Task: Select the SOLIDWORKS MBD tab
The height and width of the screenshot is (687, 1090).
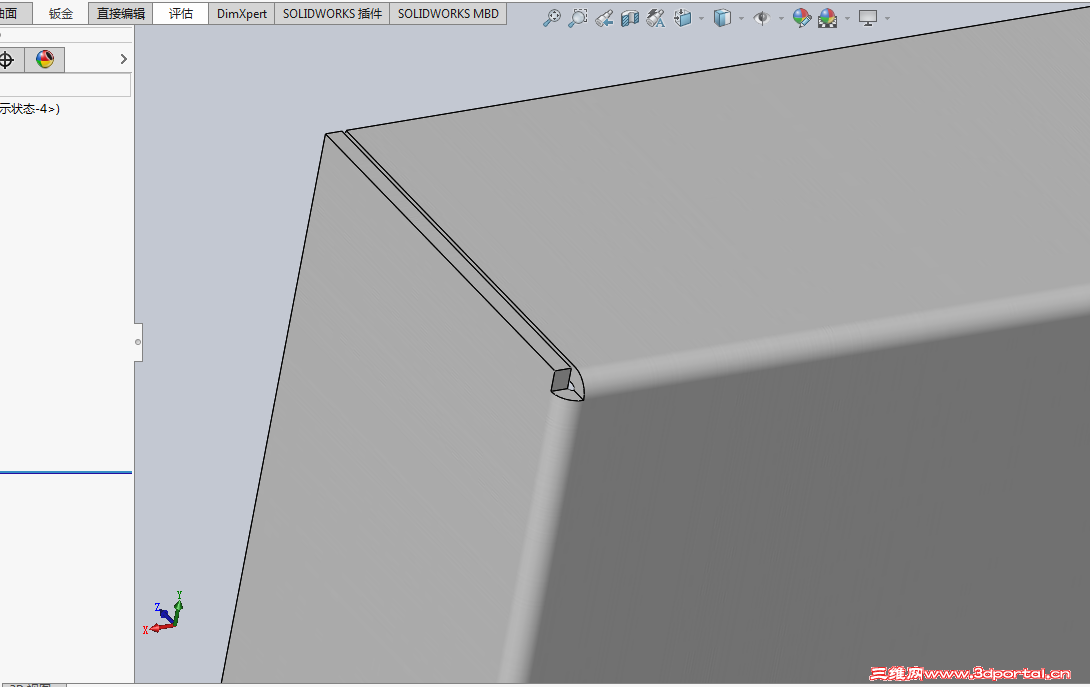Action: [x=448, y=13]
